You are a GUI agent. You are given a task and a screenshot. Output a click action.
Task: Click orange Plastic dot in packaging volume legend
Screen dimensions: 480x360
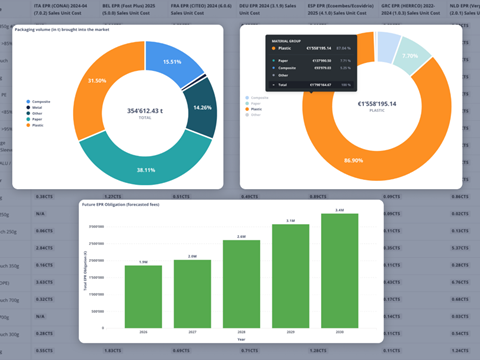(x=28, y=125)
